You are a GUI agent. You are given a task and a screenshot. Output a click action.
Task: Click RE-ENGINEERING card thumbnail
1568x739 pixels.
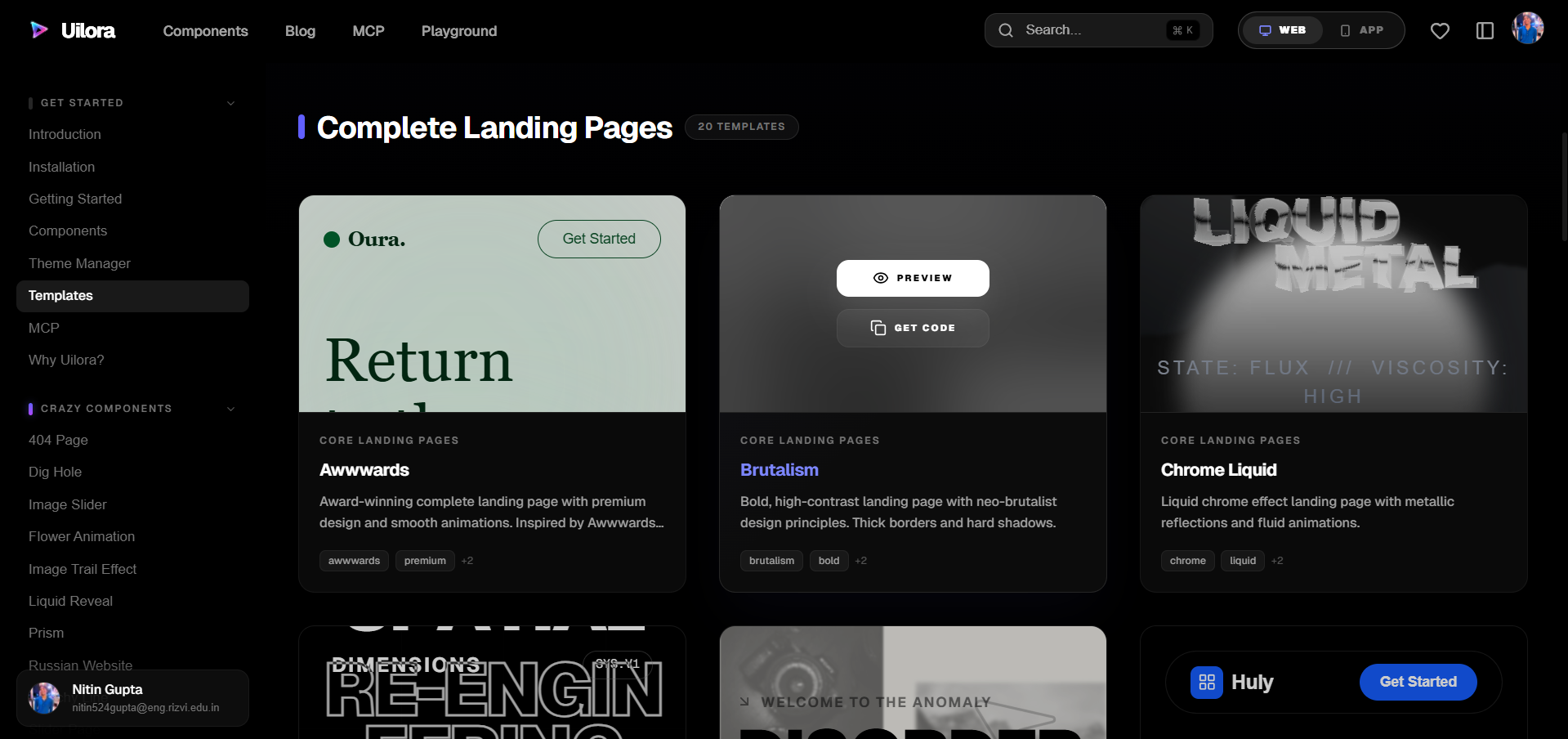(492, 683)
